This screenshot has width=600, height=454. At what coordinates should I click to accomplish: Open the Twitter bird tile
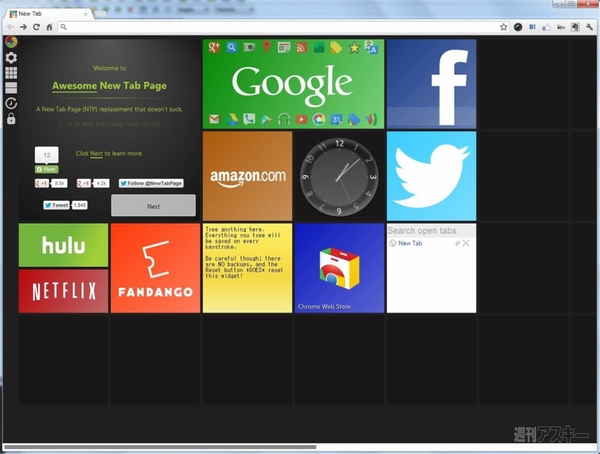tap(431, 176)
